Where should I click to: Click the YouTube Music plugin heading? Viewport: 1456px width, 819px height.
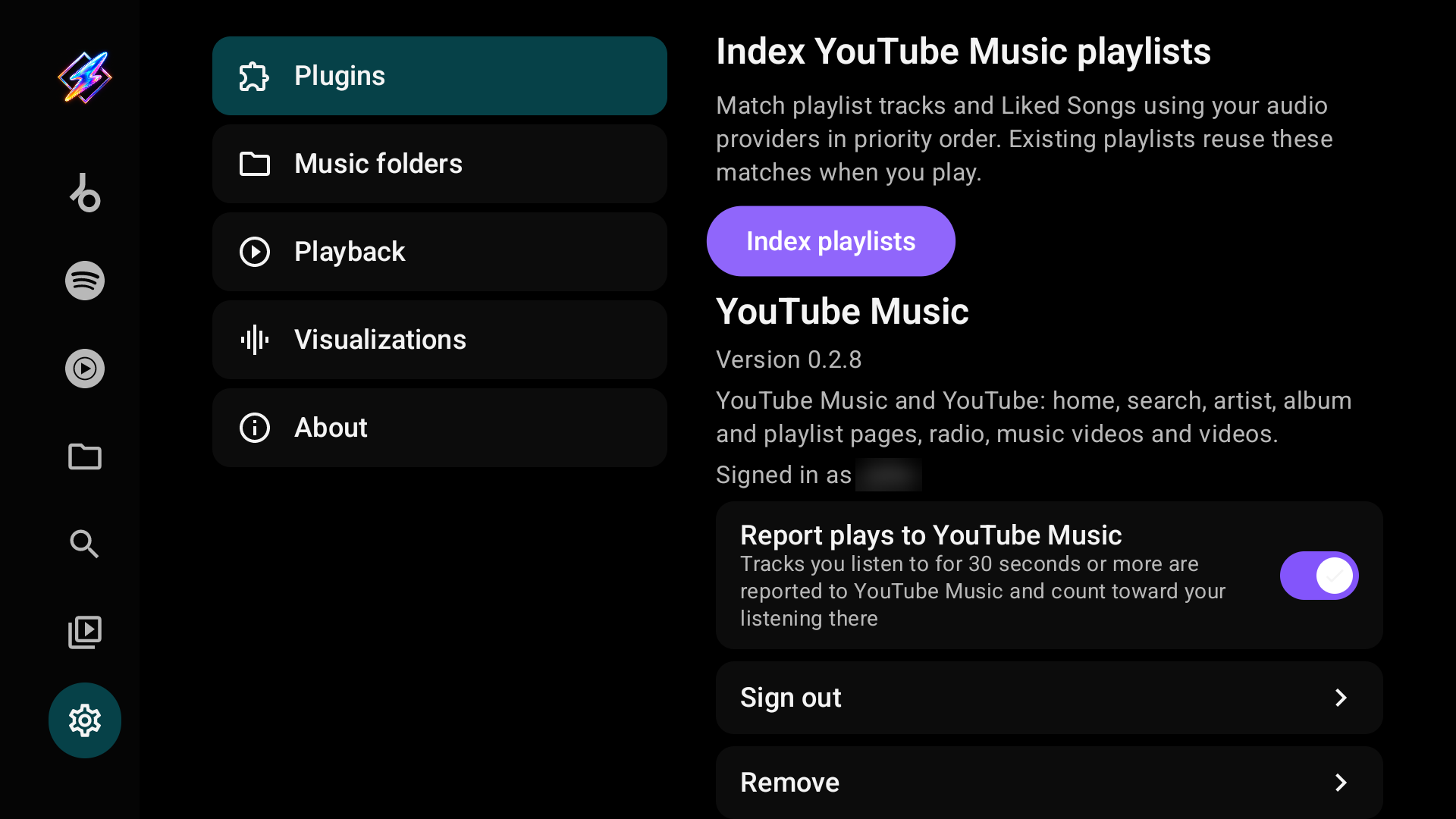[x=843, y=312]
